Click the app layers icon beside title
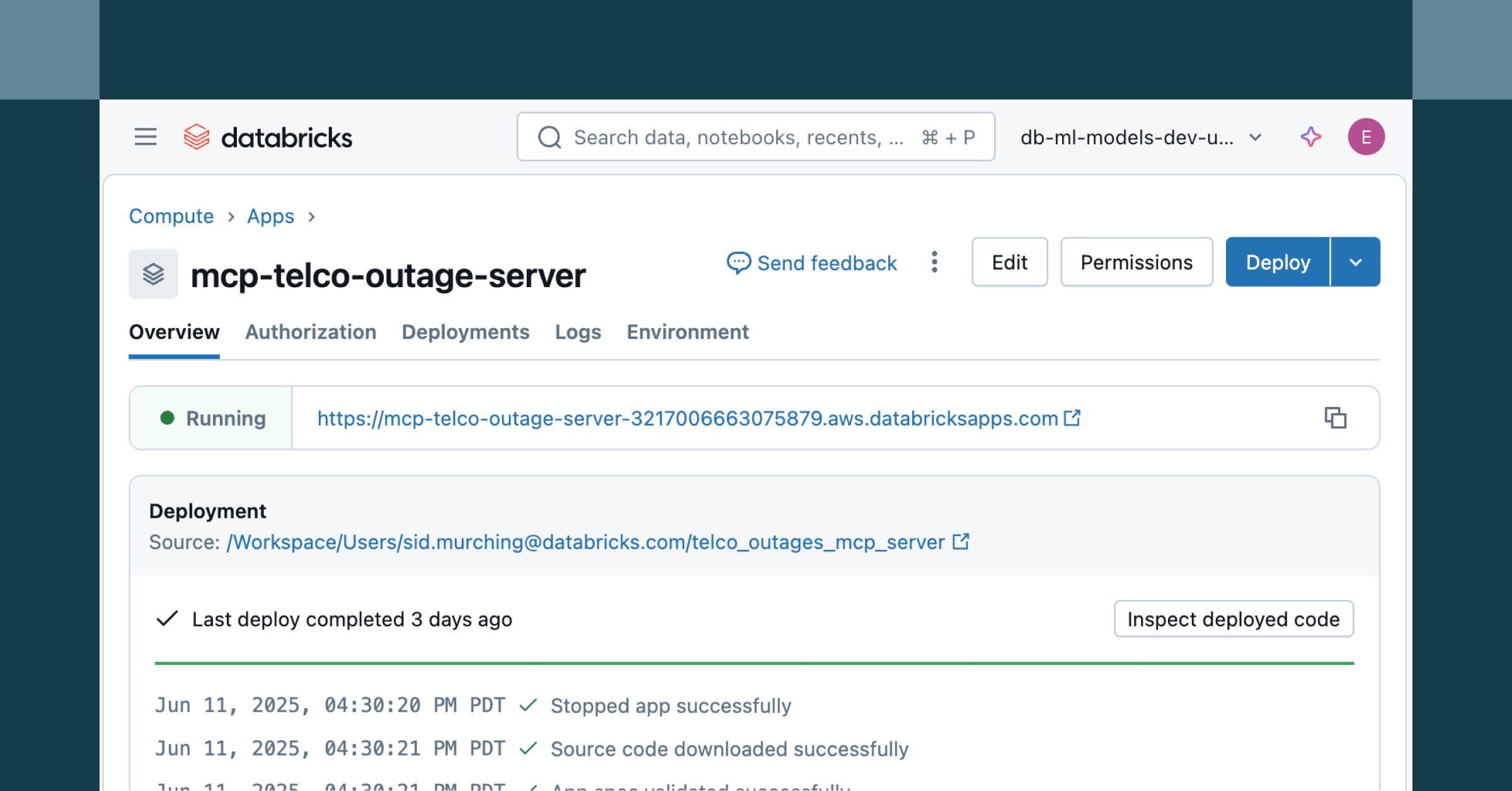The image size is (1512, 791). point(153,274)
